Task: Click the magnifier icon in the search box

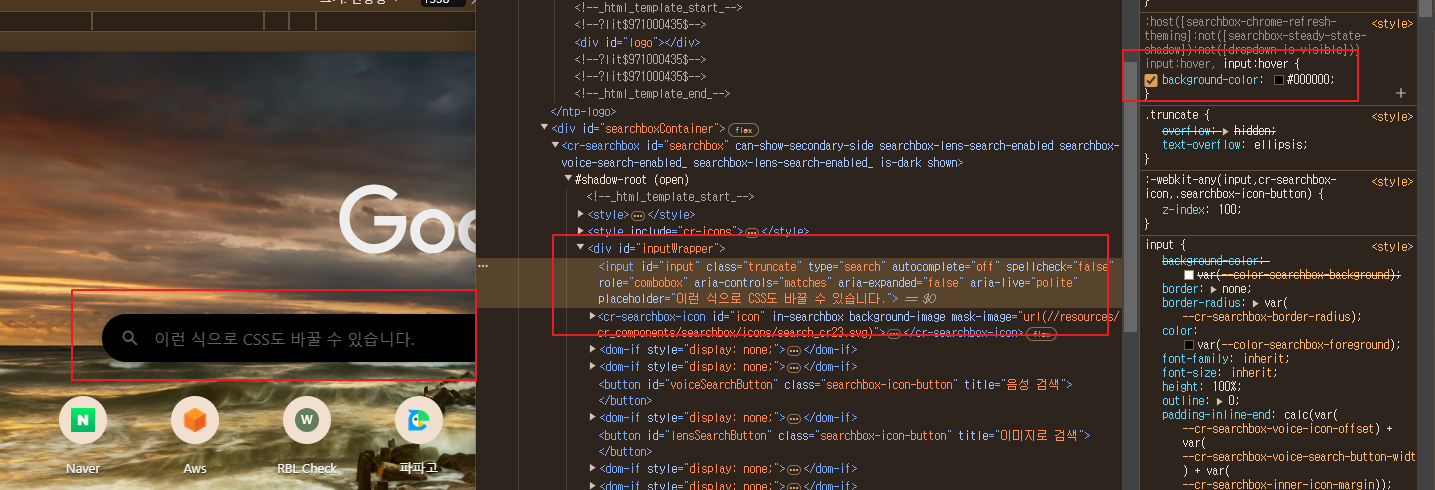Action: coord(129,339)
